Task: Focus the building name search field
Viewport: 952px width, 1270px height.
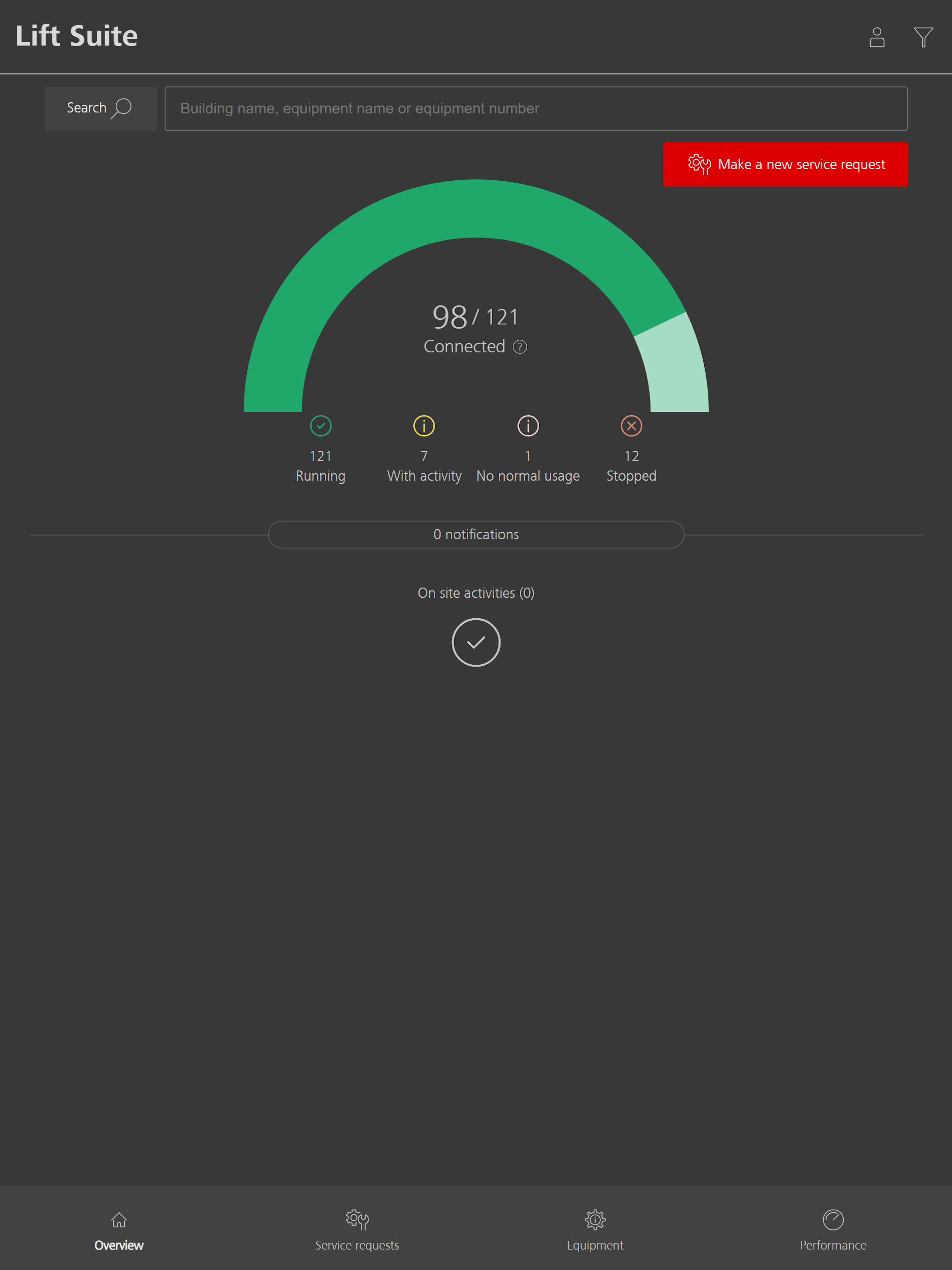Action: click(x=535, y=108)
